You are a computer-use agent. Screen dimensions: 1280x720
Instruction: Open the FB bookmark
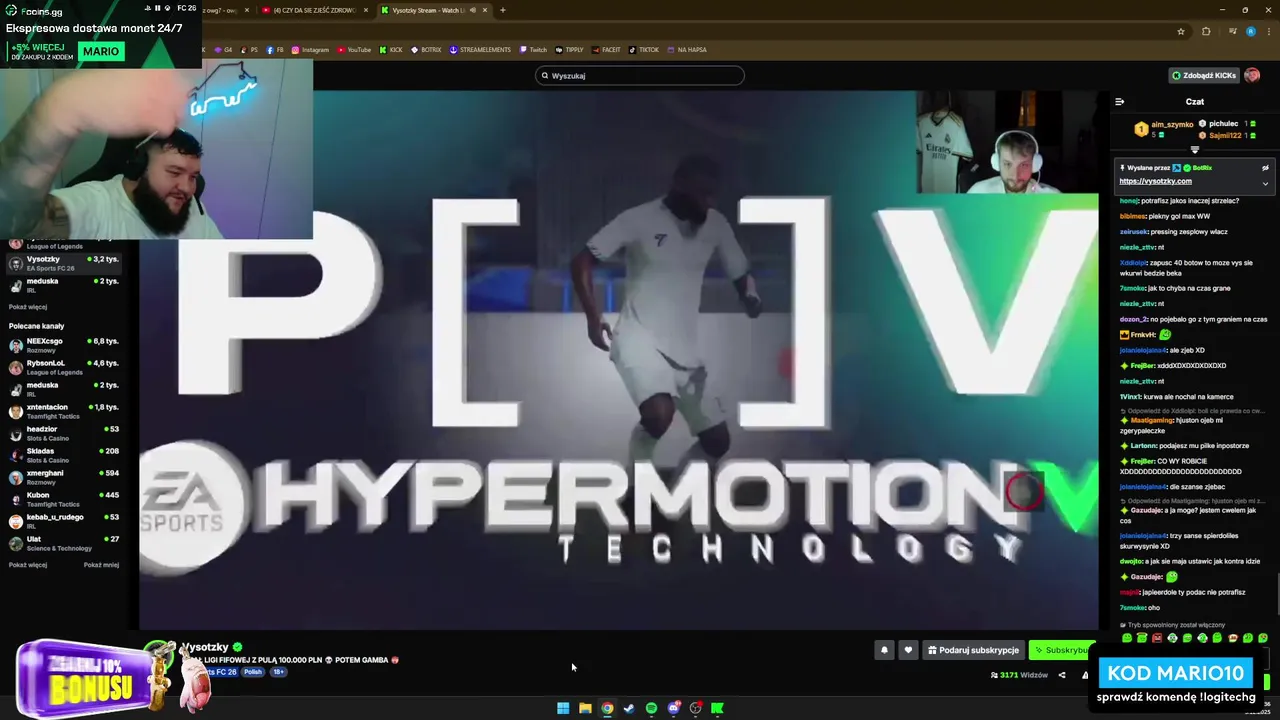pyautogui.click(x=275, y=49)
